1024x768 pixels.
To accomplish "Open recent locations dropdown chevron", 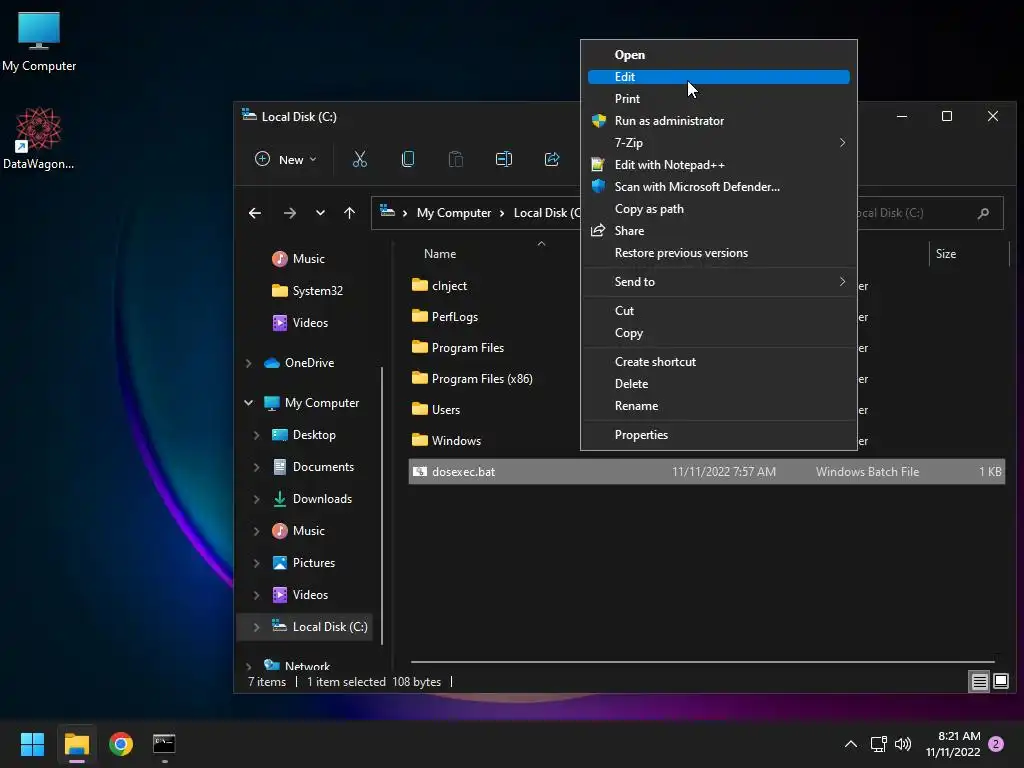I will (x=320, y=213).
